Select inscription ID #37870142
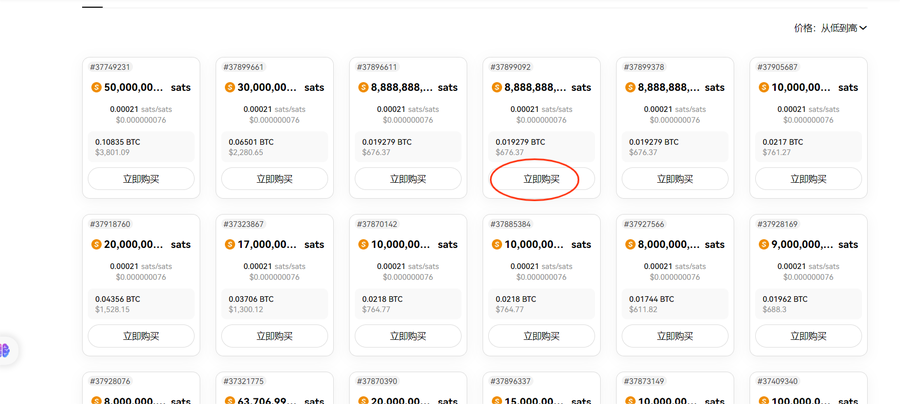 point(377,224)
